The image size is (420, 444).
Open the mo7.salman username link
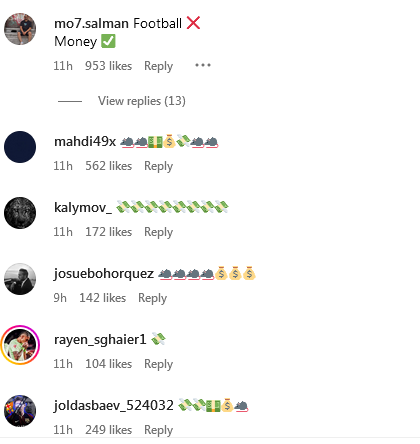(91, 23)
